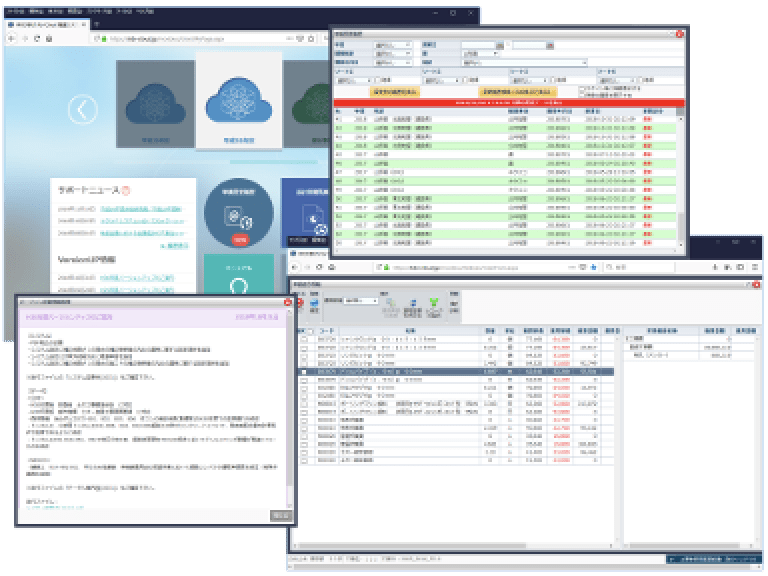Go back in the lower-right browser window
The image size is (768, 576).
point(295,267)
